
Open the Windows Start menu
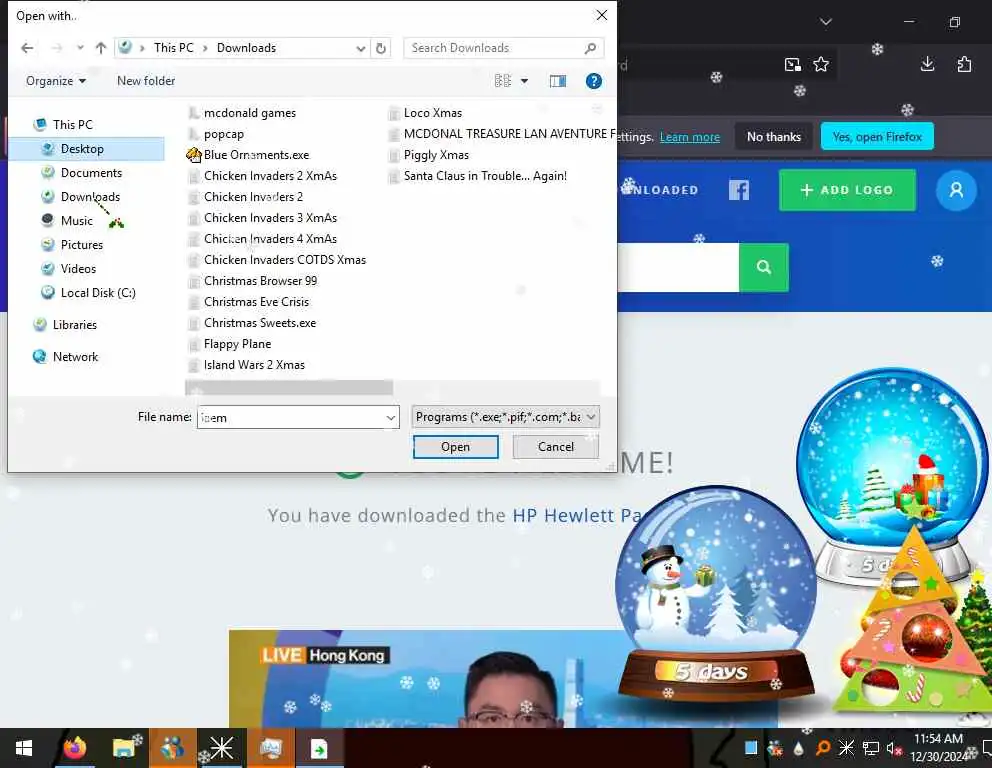click(24, 749)
